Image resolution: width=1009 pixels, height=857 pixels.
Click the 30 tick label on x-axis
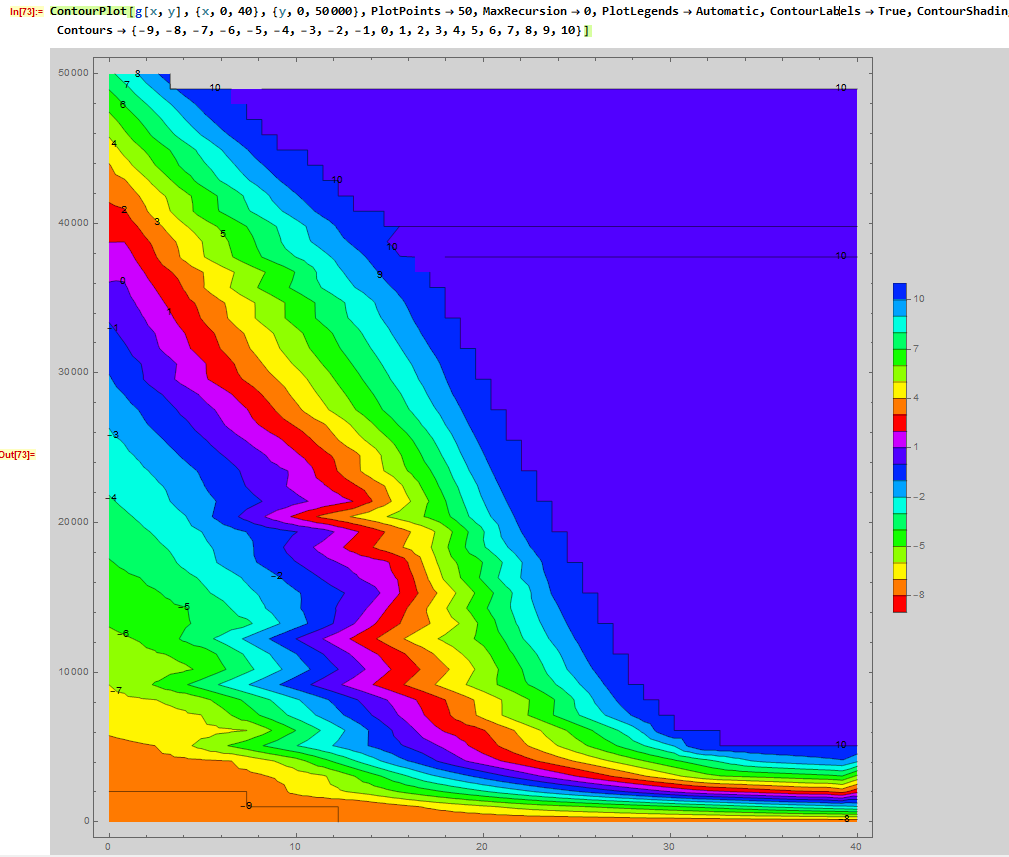[669, 846]
